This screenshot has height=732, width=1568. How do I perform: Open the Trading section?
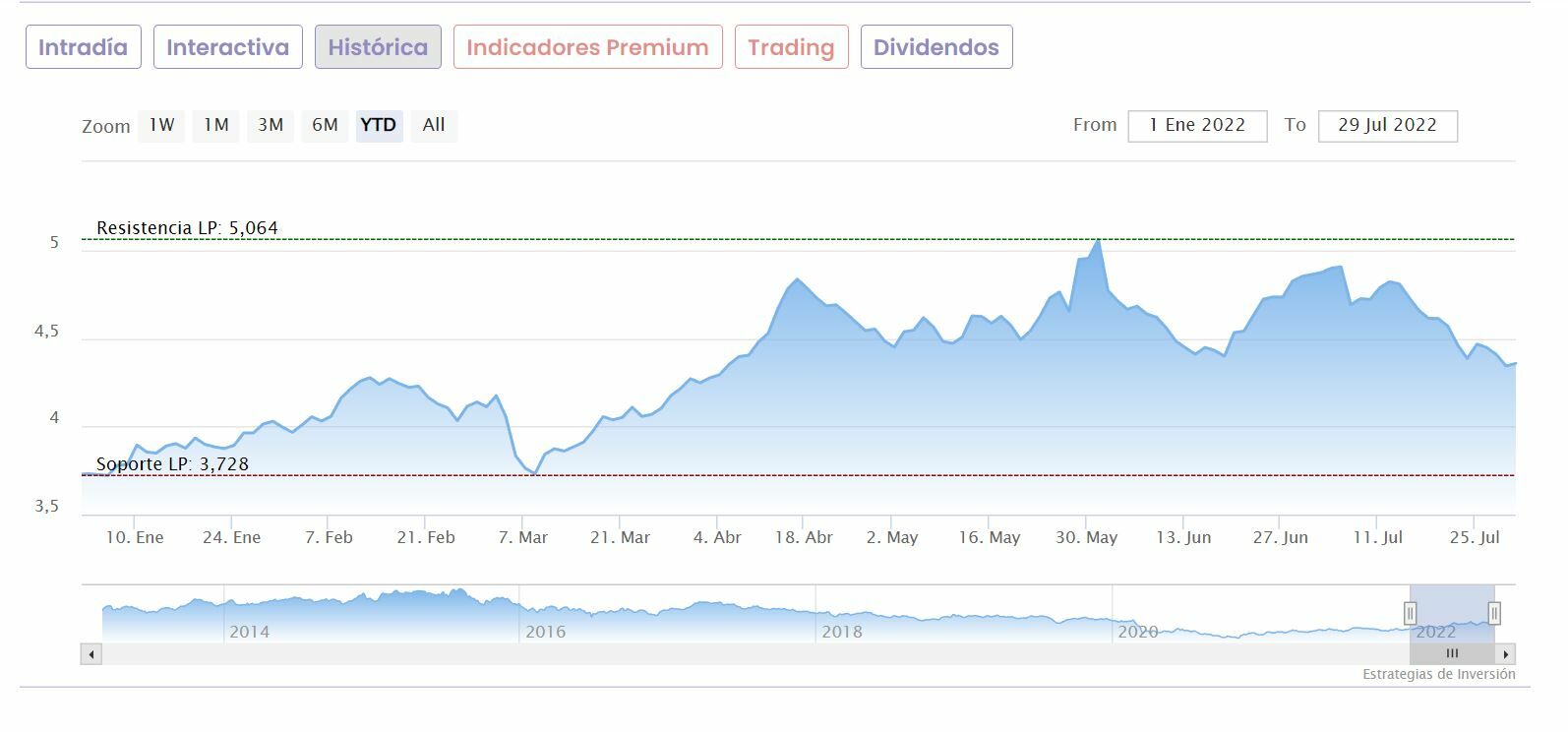pyautogui.click(x=791, y=47)
